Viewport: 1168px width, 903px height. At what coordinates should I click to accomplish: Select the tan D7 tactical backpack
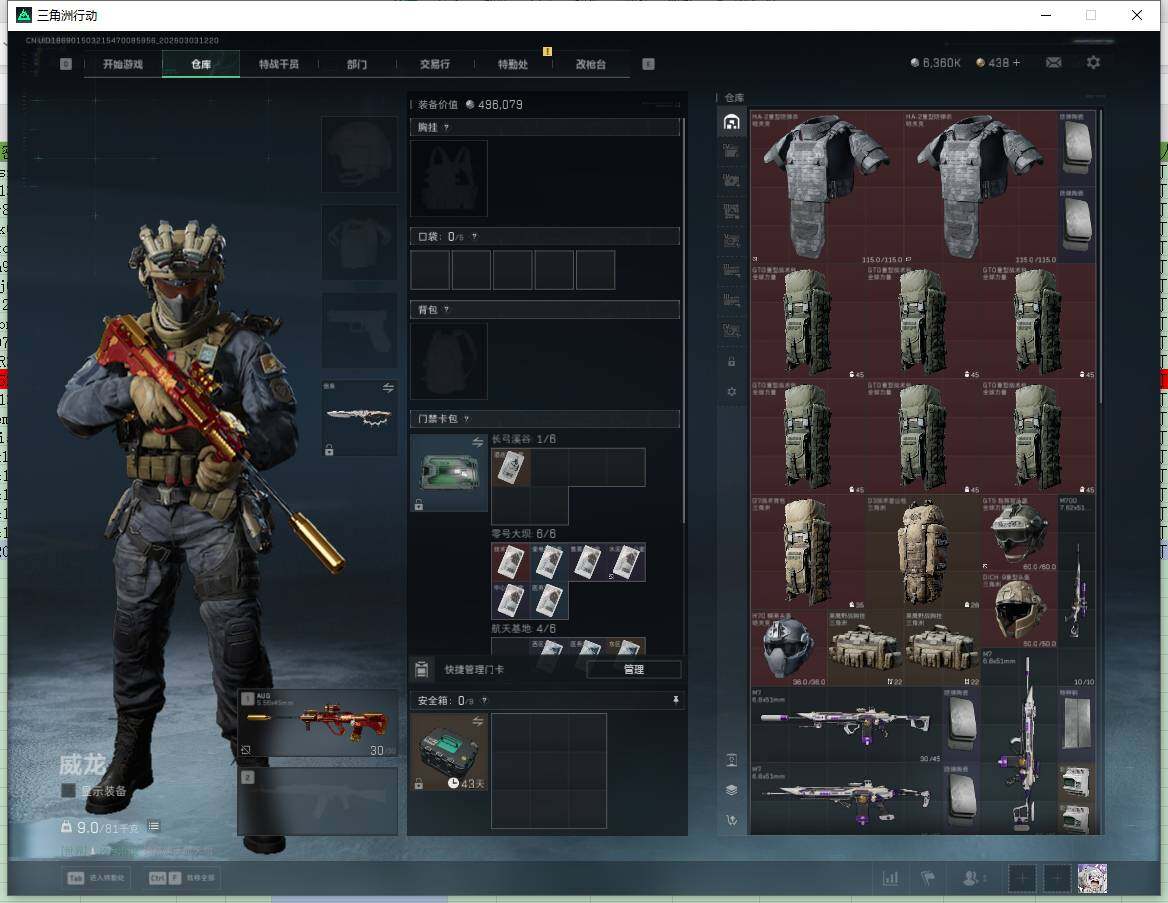point(808,552)
